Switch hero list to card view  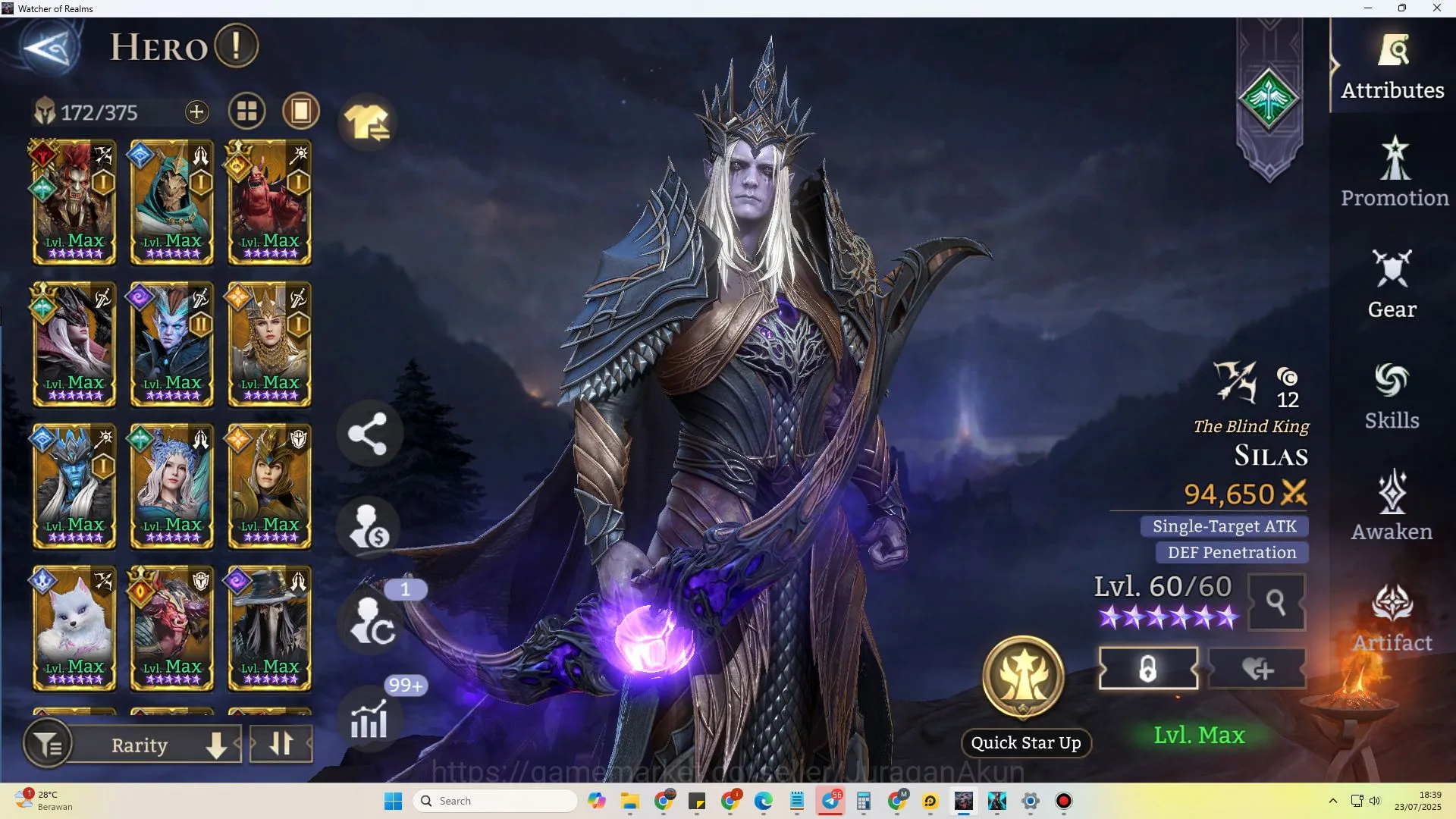point(301,111)
